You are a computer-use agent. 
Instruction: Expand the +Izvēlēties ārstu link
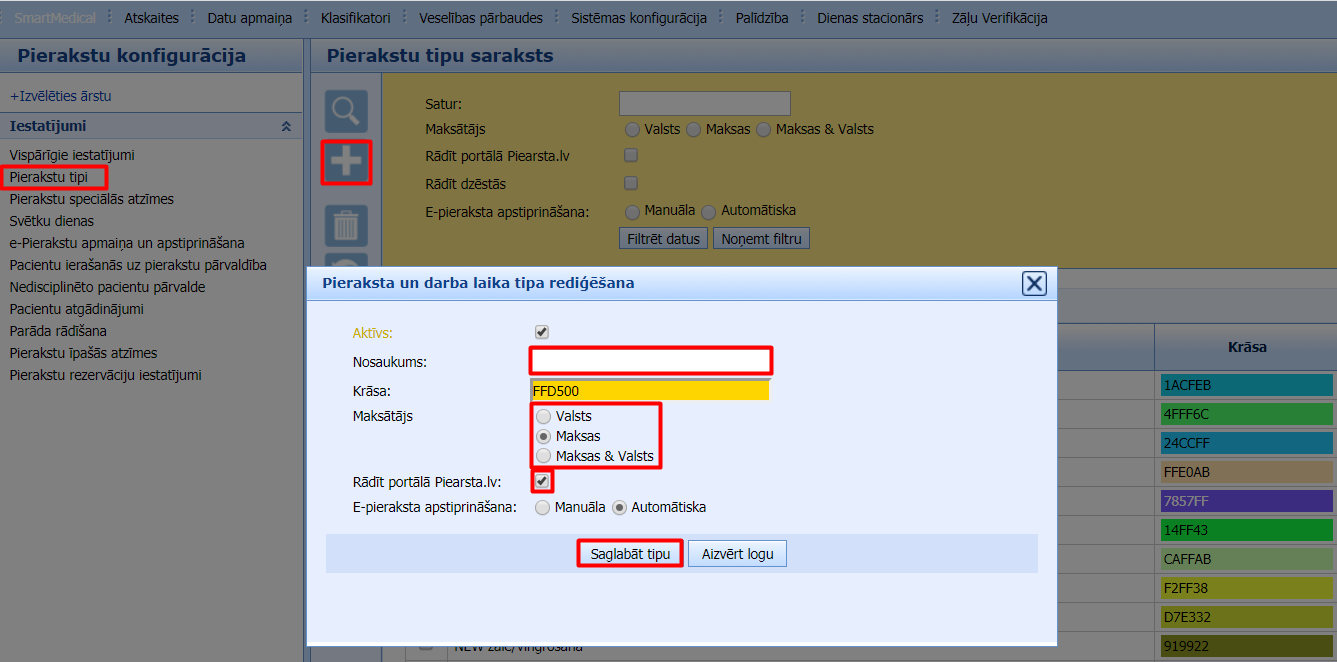click(x=60, y=96)
